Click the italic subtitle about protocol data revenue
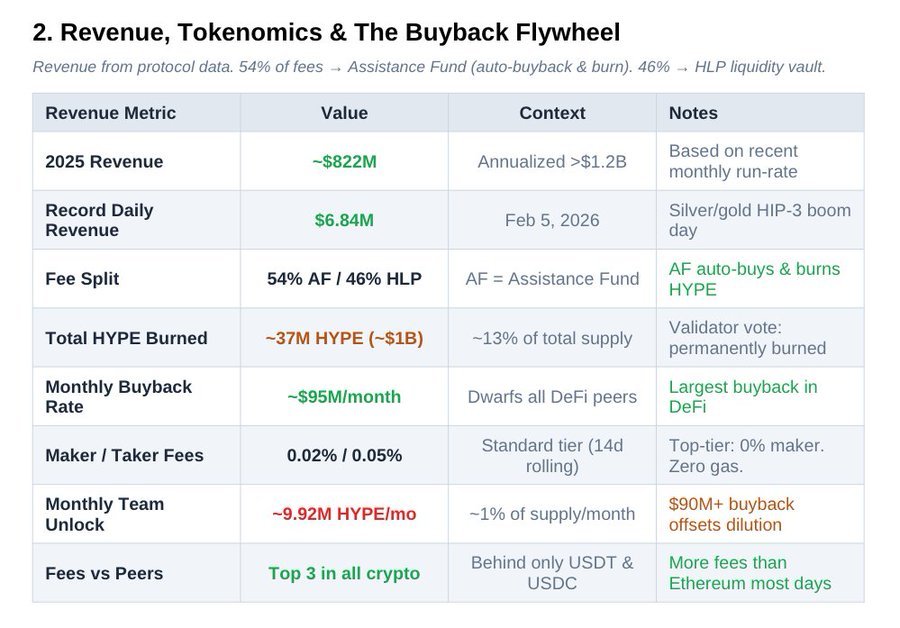The image size is (900, 628). (428, 67)
